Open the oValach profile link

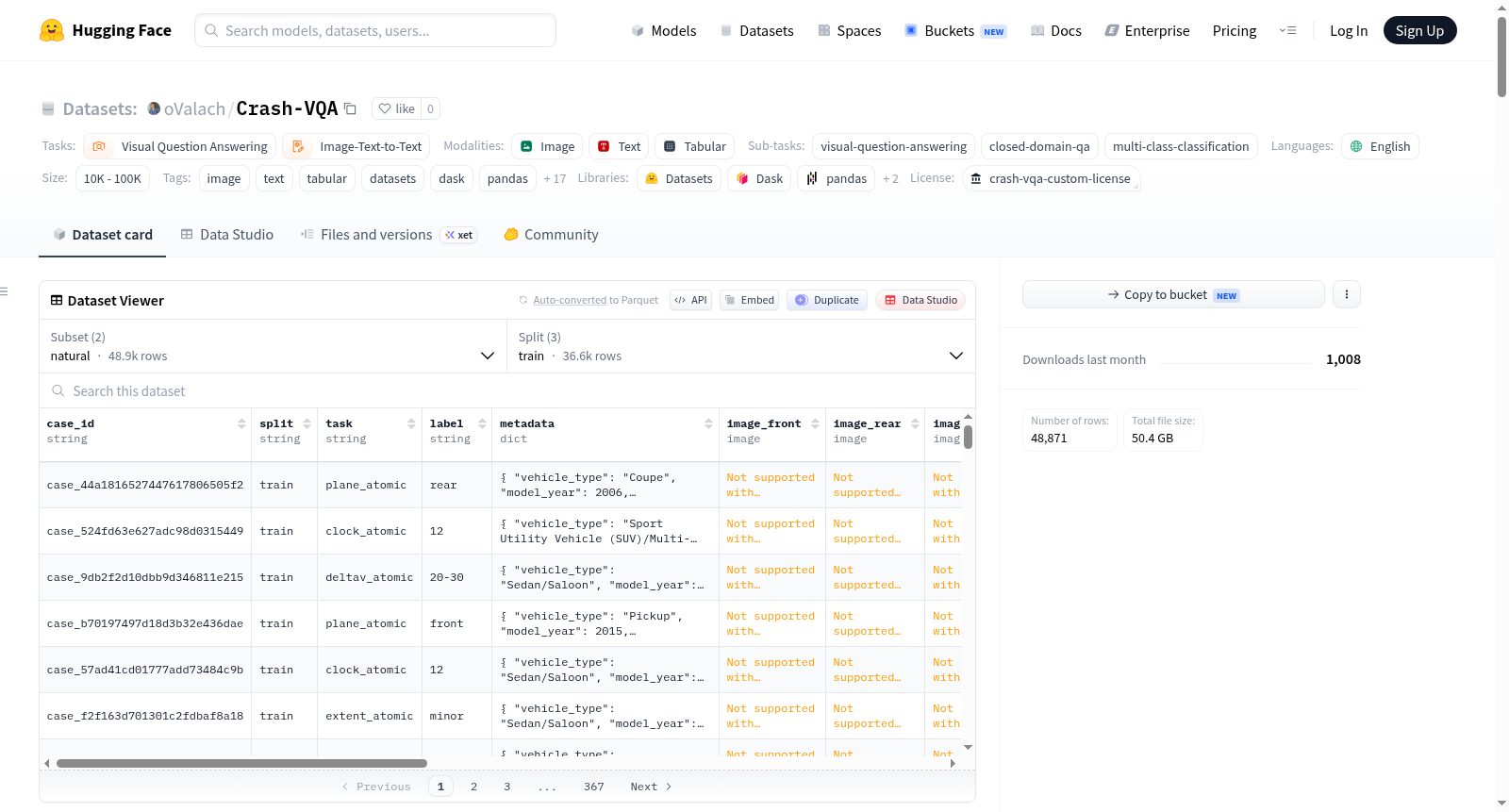click(x=194, y=108)
